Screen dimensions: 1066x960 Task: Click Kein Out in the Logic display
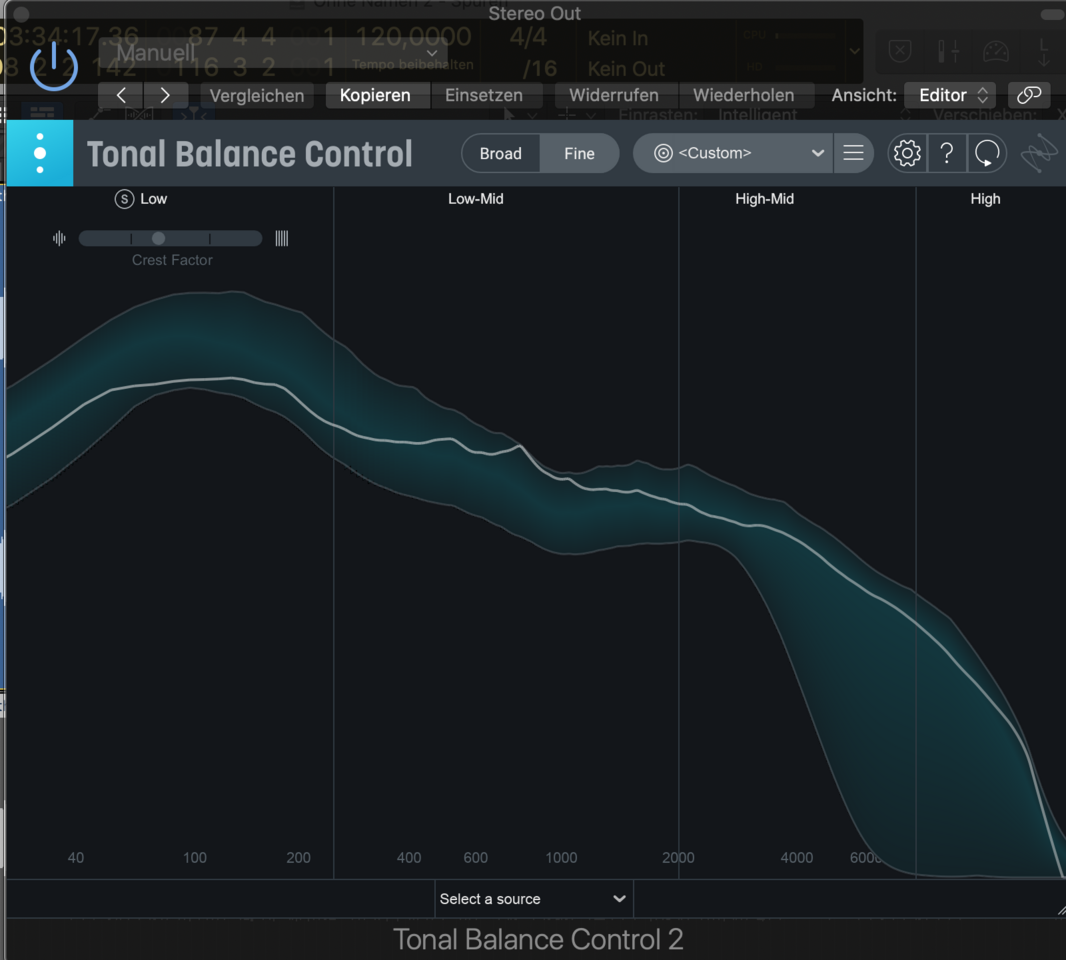pos(626,69)
